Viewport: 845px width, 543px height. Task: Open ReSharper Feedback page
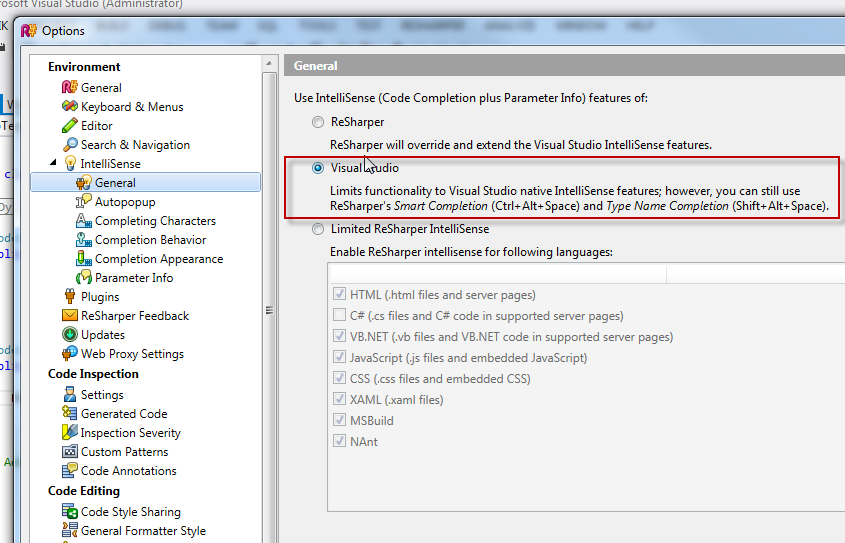pyautogui.click(x=135, y=316)
